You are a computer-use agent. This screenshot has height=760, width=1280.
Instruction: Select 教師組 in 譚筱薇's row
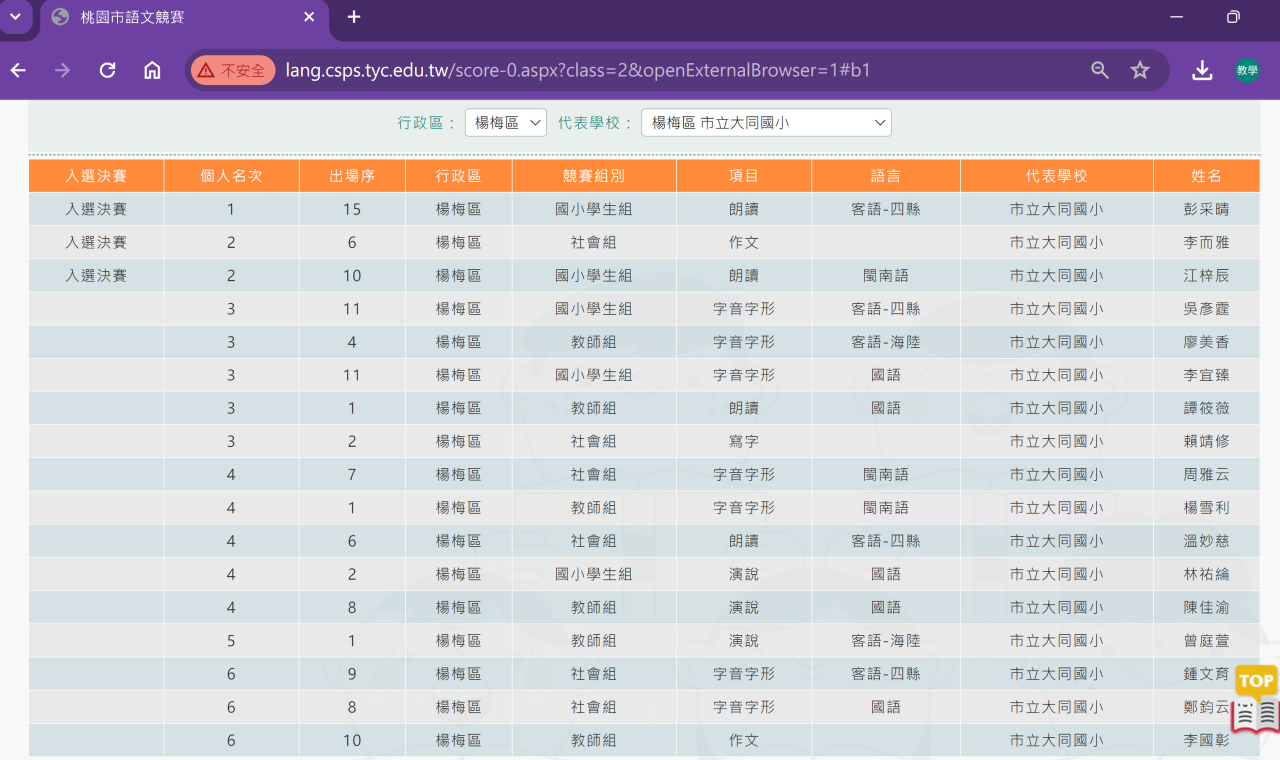pyautogui.click(x=594, y=408)
